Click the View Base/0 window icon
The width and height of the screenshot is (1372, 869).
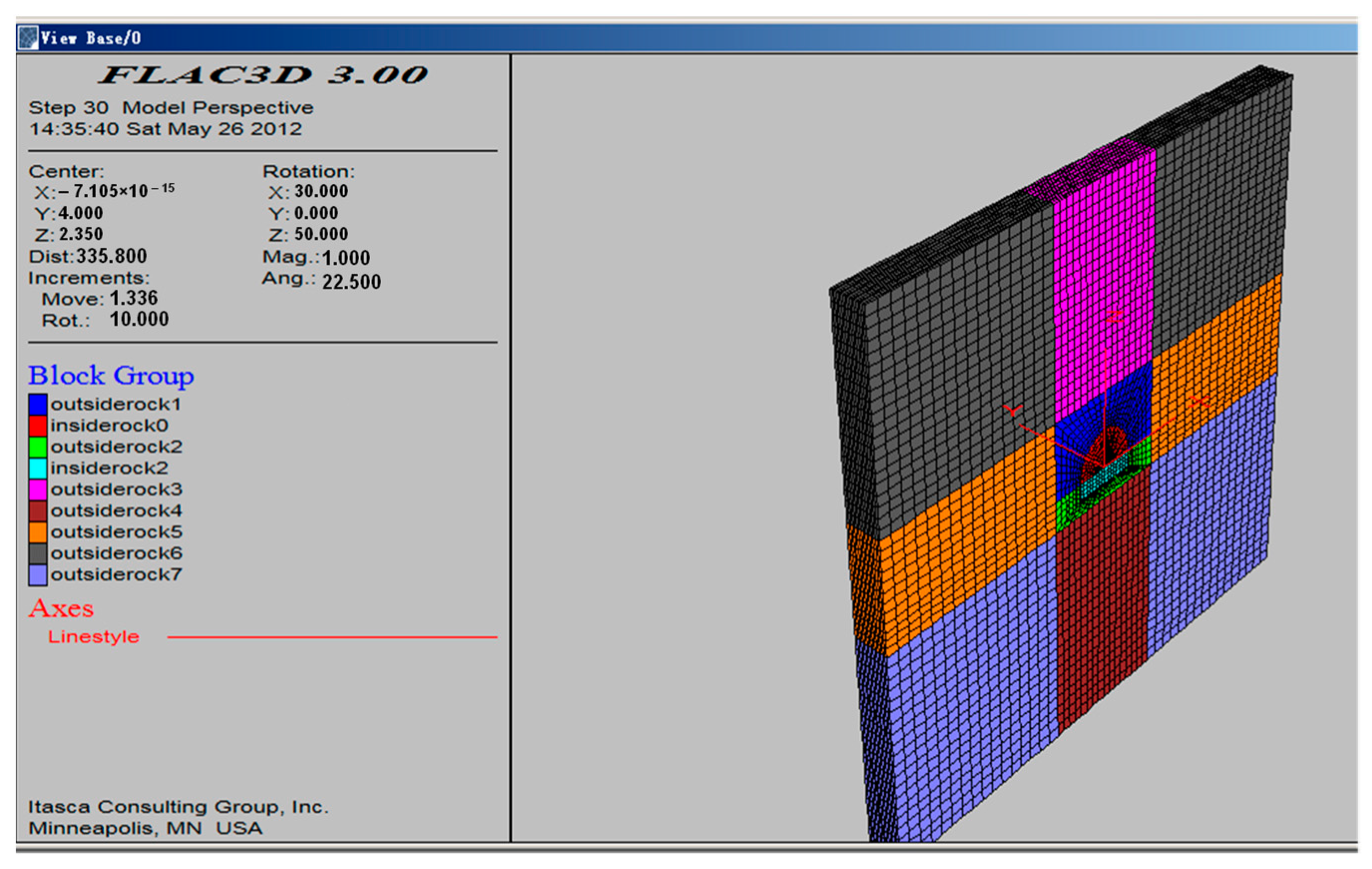pyautogui.click(x=27, y=37)
